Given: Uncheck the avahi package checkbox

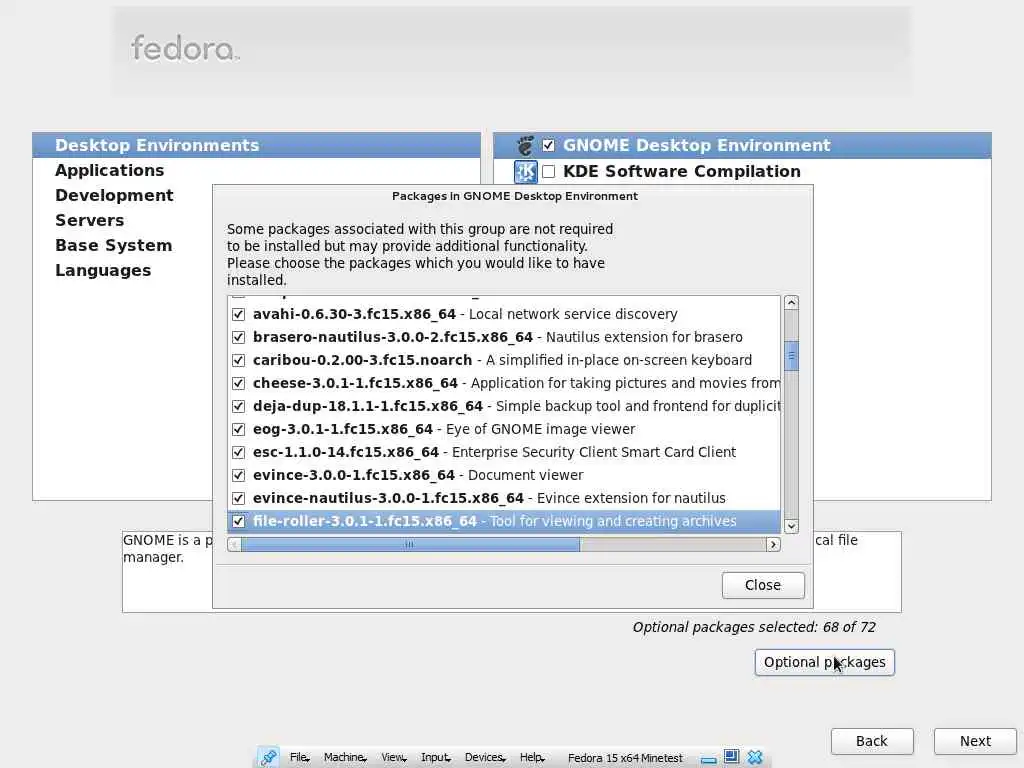Looking at the screenshot, I should click(x=238, y=314).
